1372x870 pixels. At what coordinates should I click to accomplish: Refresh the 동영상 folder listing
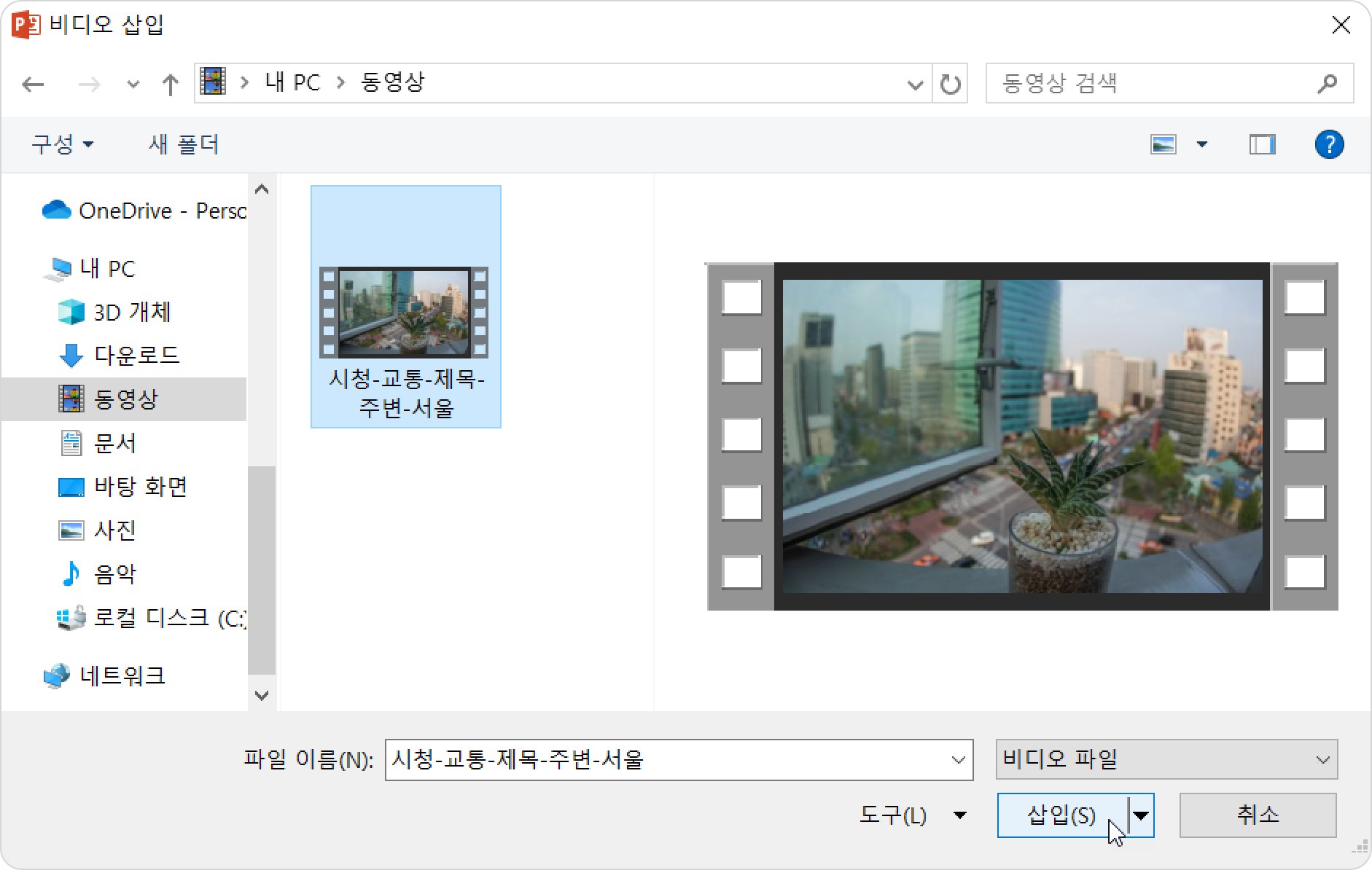[950, 85]
